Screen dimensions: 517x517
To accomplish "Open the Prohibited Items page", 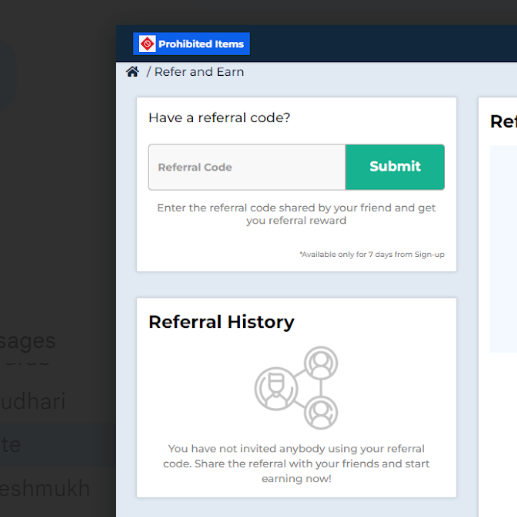I will point(191,44).
